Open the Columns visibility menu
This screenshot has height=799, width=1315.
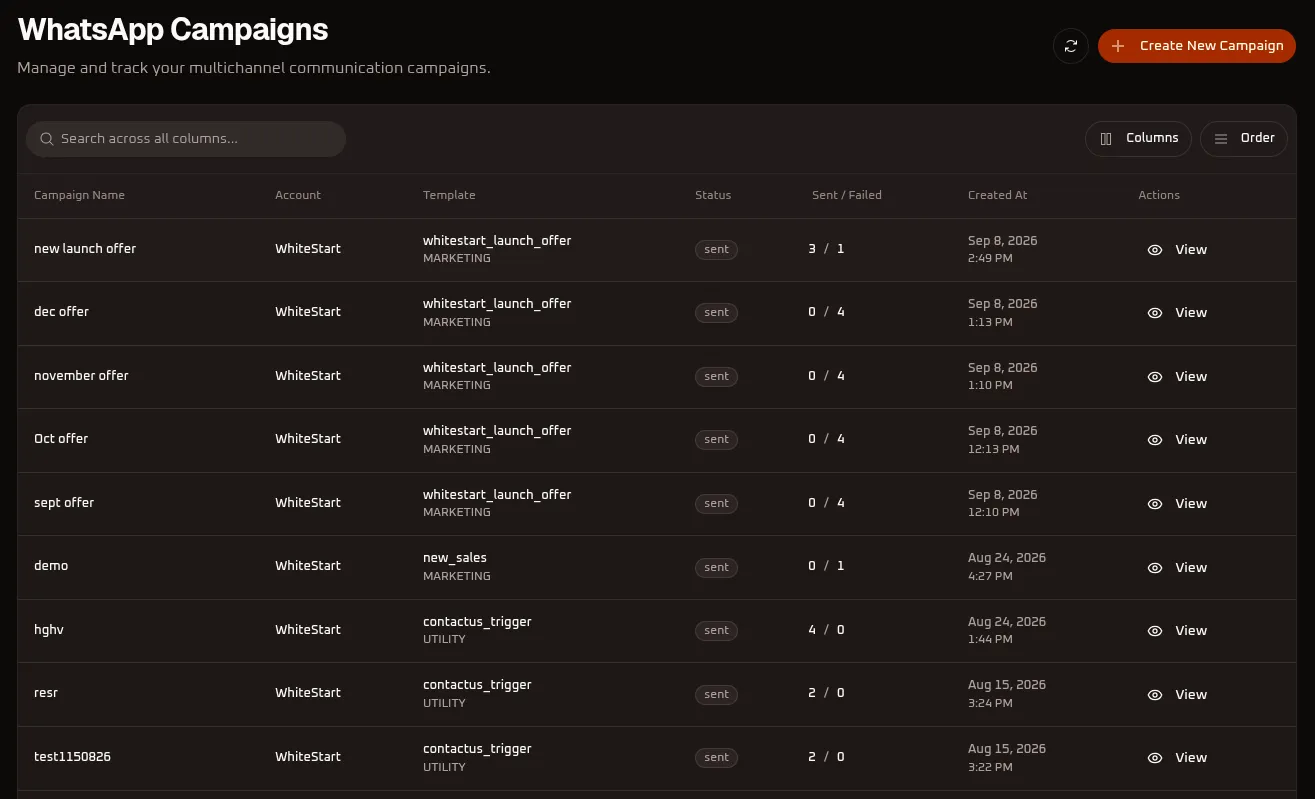point(1138,139)
